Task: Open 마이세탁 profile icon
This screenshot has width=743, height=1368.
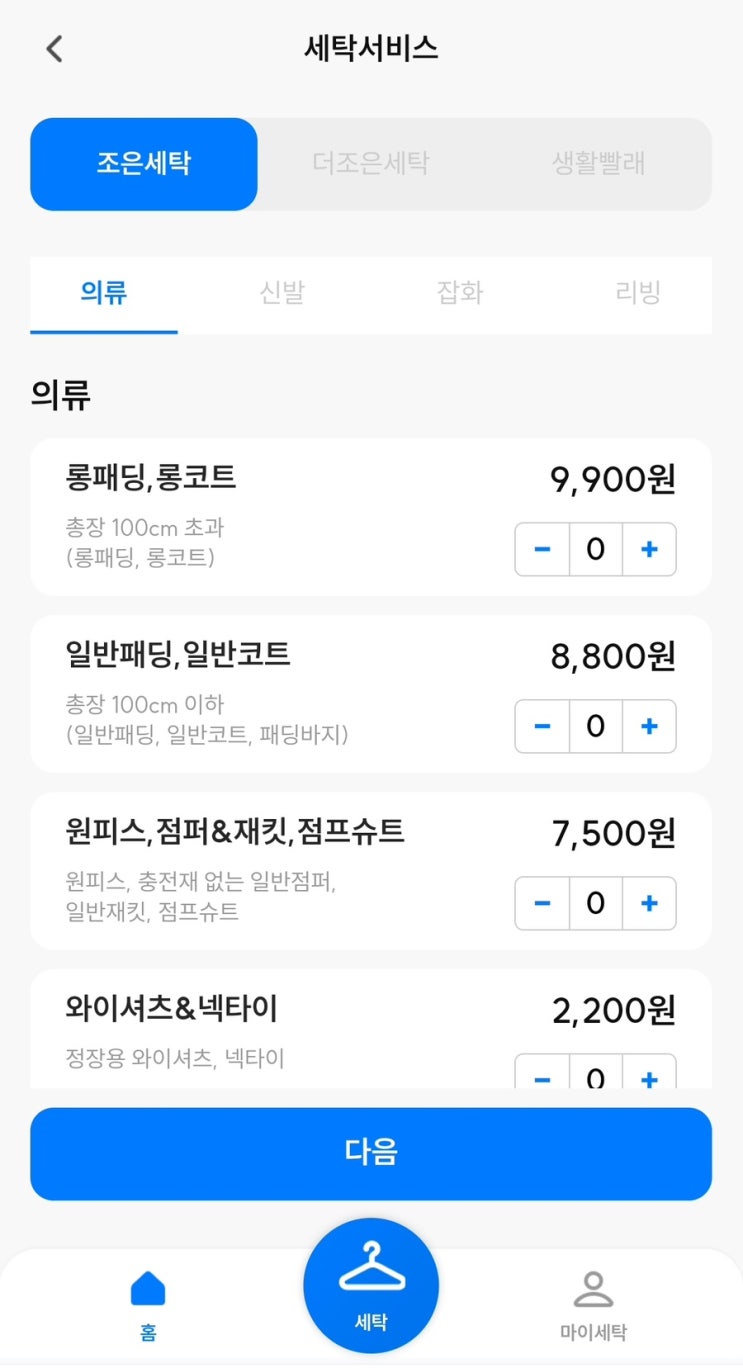Action: (593, 1290)
